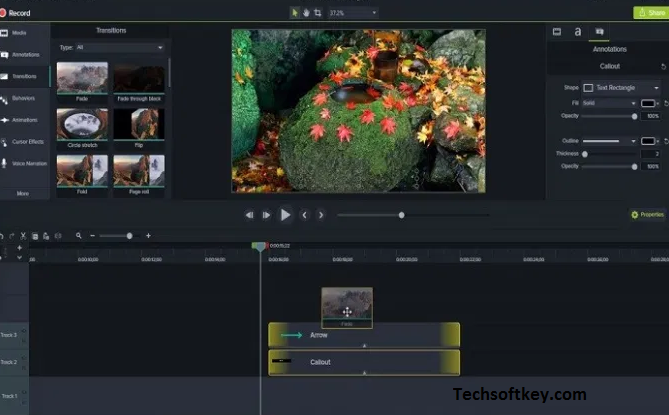Click the Copy icon in the timeline toolbar

(x=35, y=236)
